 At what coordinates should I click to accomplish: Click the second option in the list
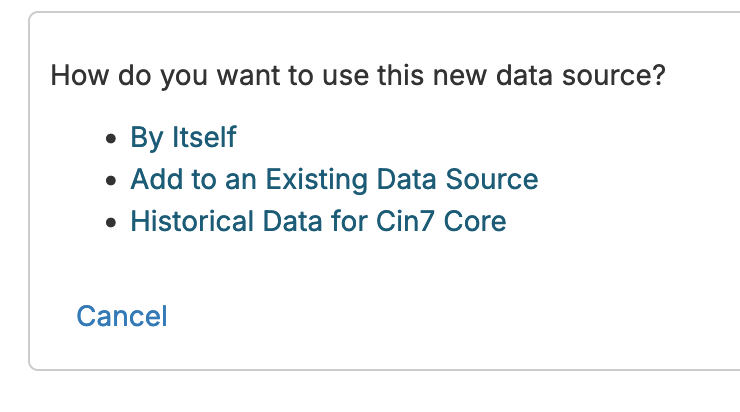point(334,180)
